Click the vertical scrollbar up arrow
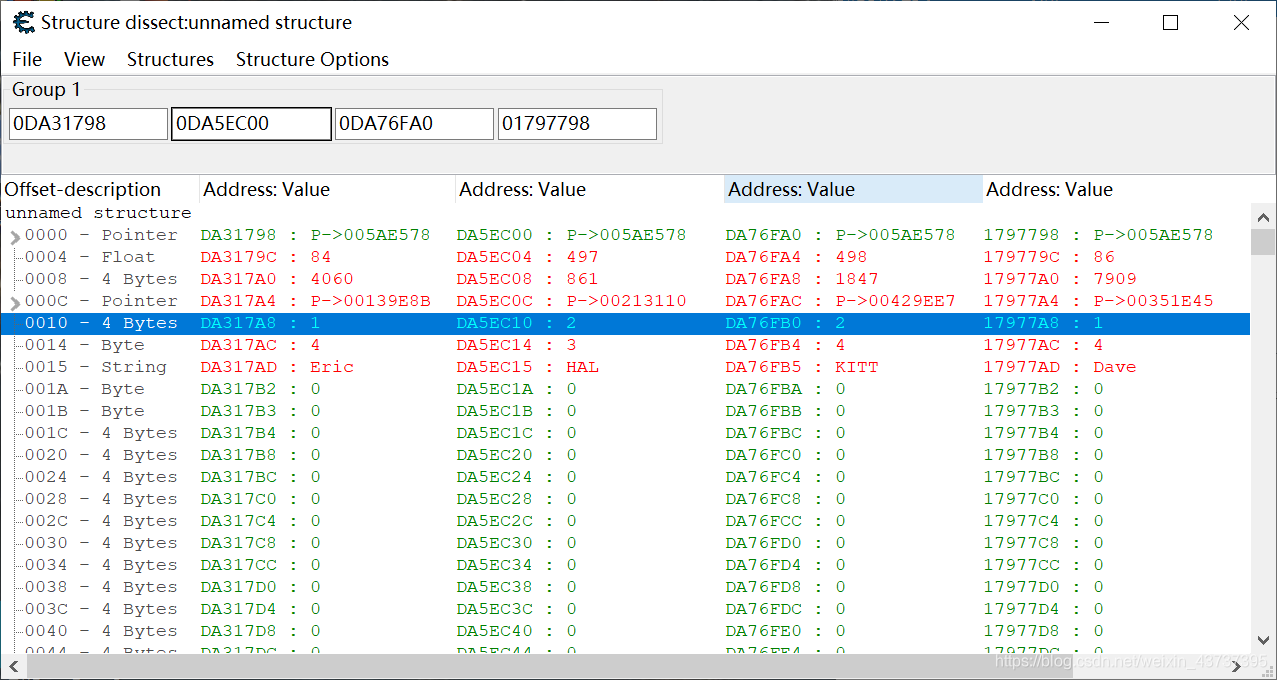 point(1263,217)
